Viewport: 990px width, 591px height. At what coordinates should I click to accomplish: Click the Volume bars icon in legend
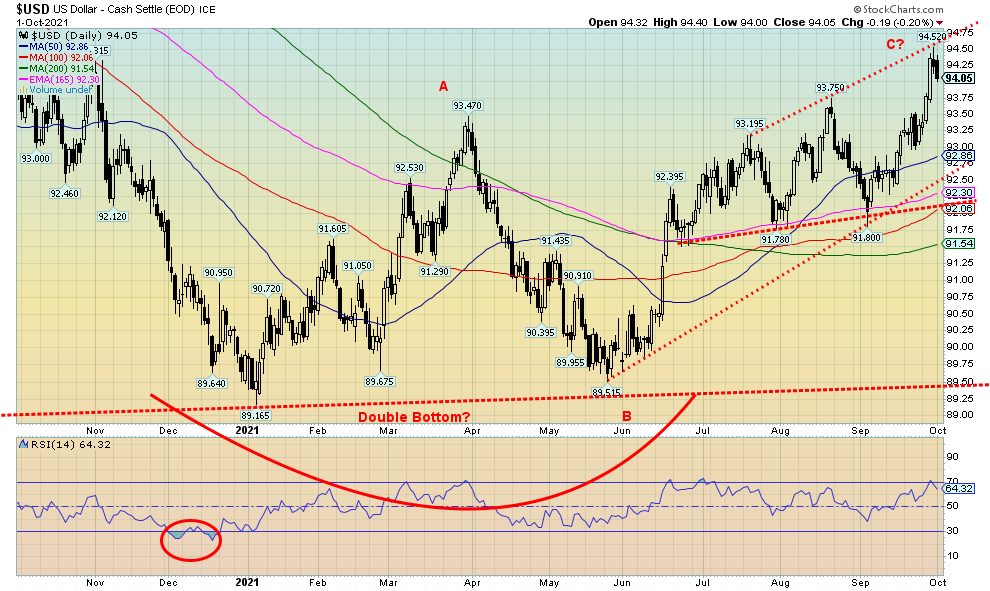click(22, 91)
